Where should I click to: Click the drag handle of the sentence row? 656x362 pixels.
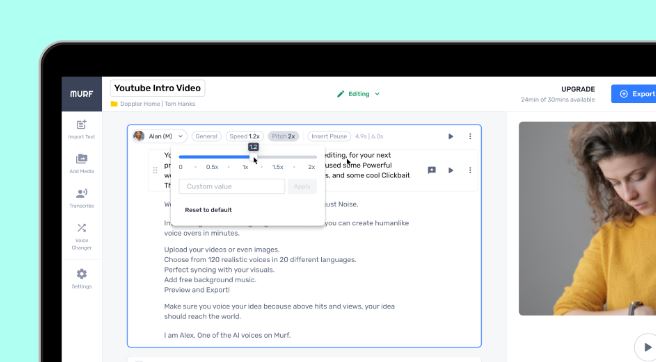point(155,170)
